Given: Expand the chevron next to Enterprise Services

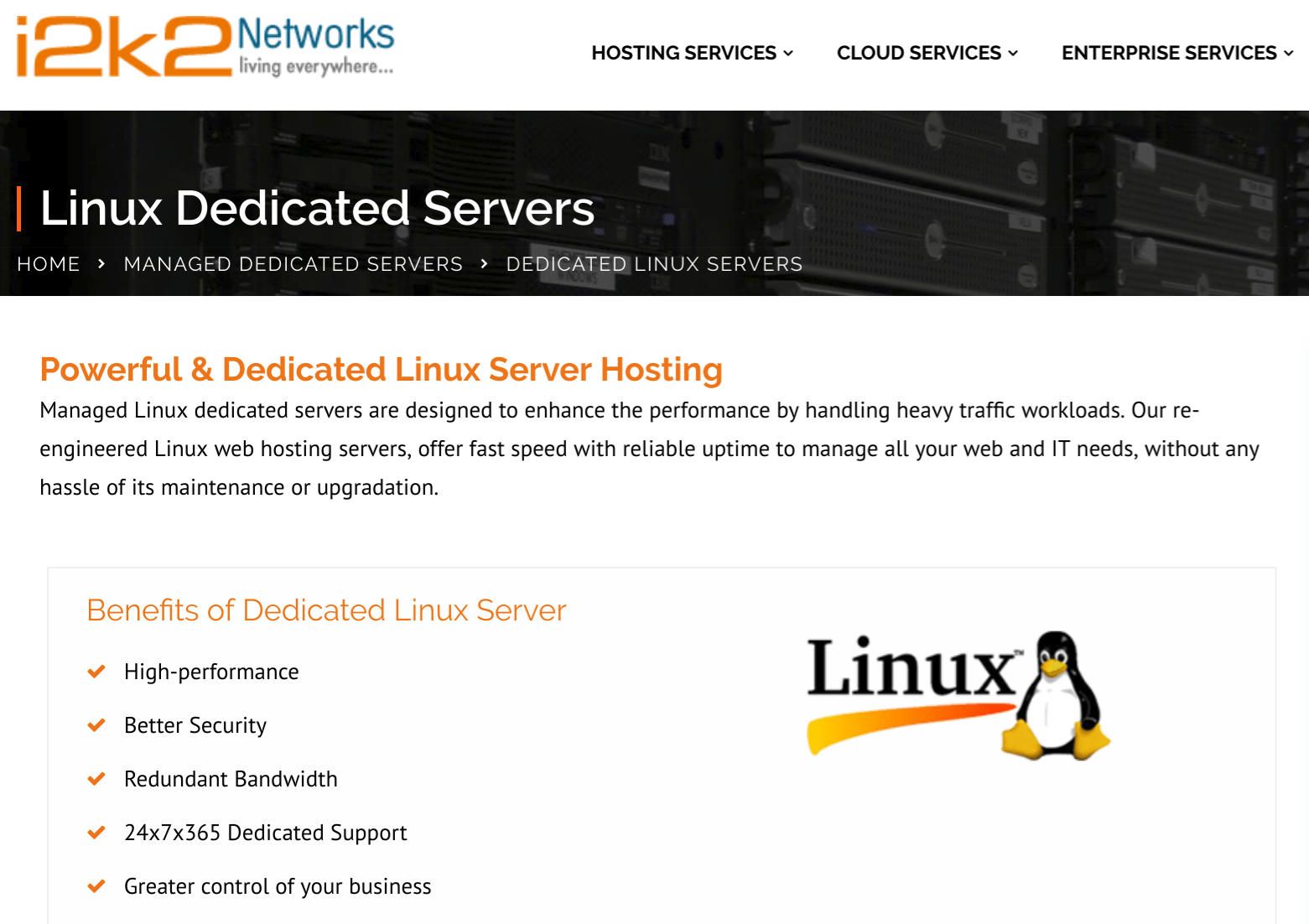Looking at the screenshot, I should (x=1288, y=53).
